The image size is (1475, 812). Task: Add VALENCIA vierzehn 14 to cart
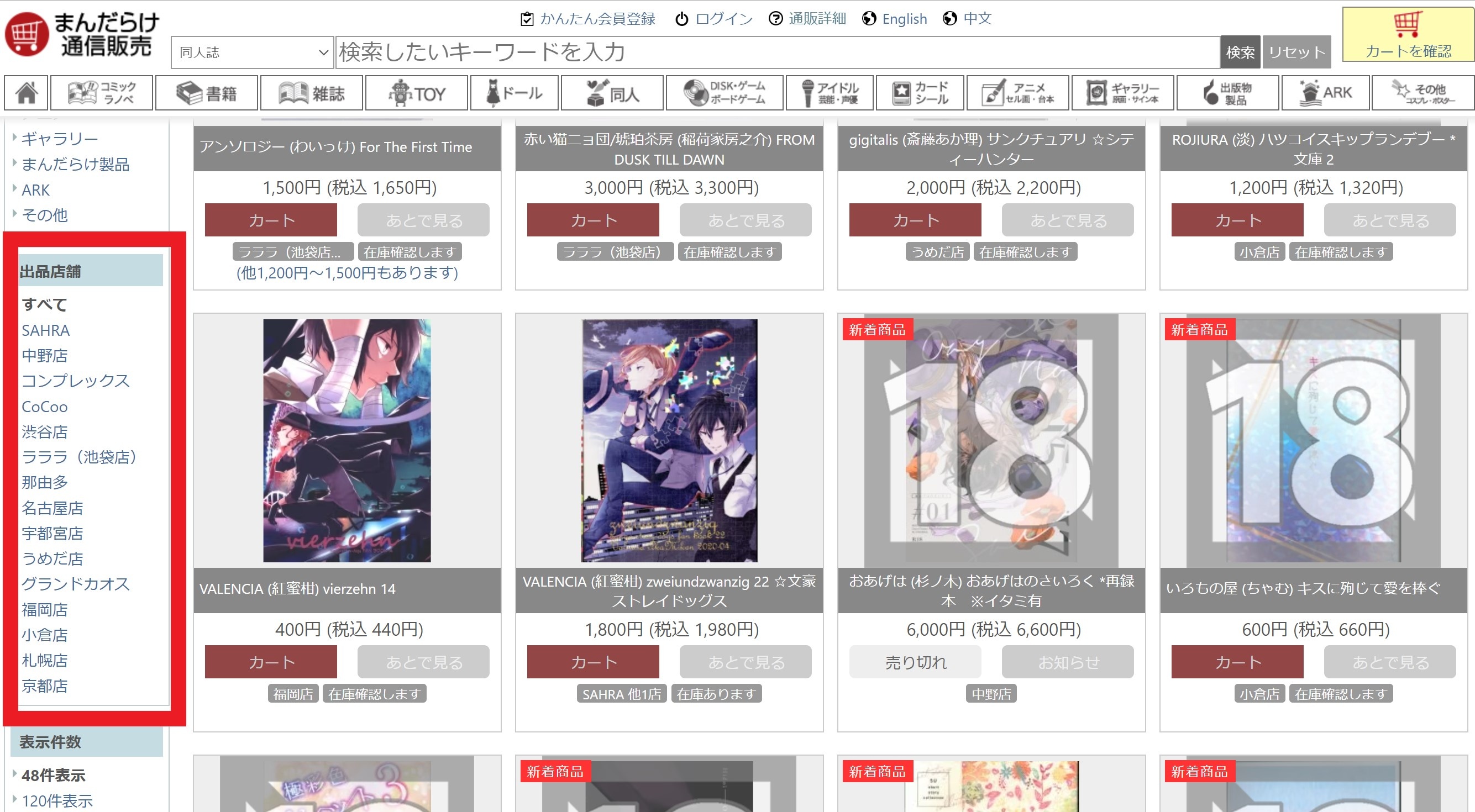[x=271, y=662]
